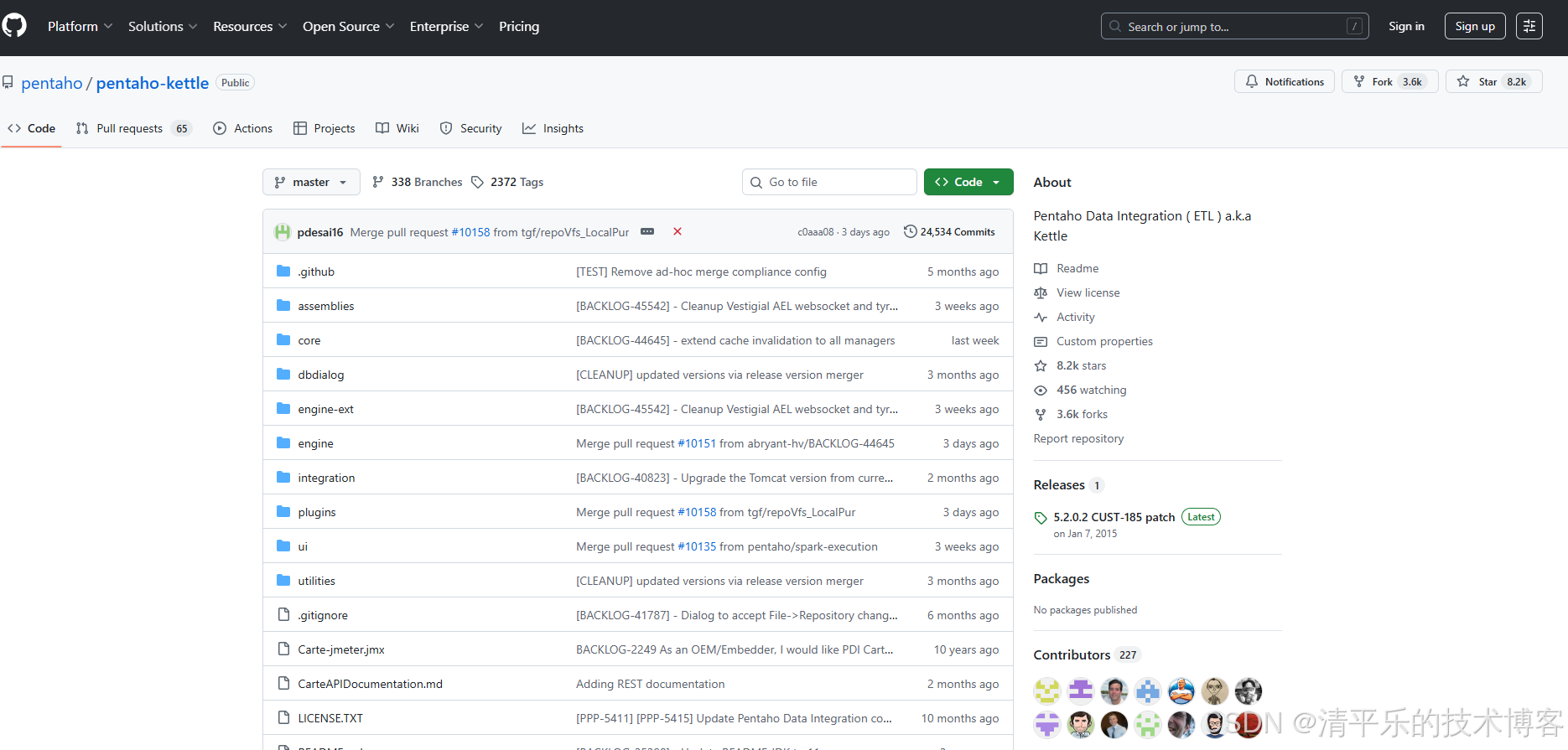The height and width of the screenshot is (750, 1568).
Task: Click the LICENSE.TXT file icon
Action: (283, 717)
